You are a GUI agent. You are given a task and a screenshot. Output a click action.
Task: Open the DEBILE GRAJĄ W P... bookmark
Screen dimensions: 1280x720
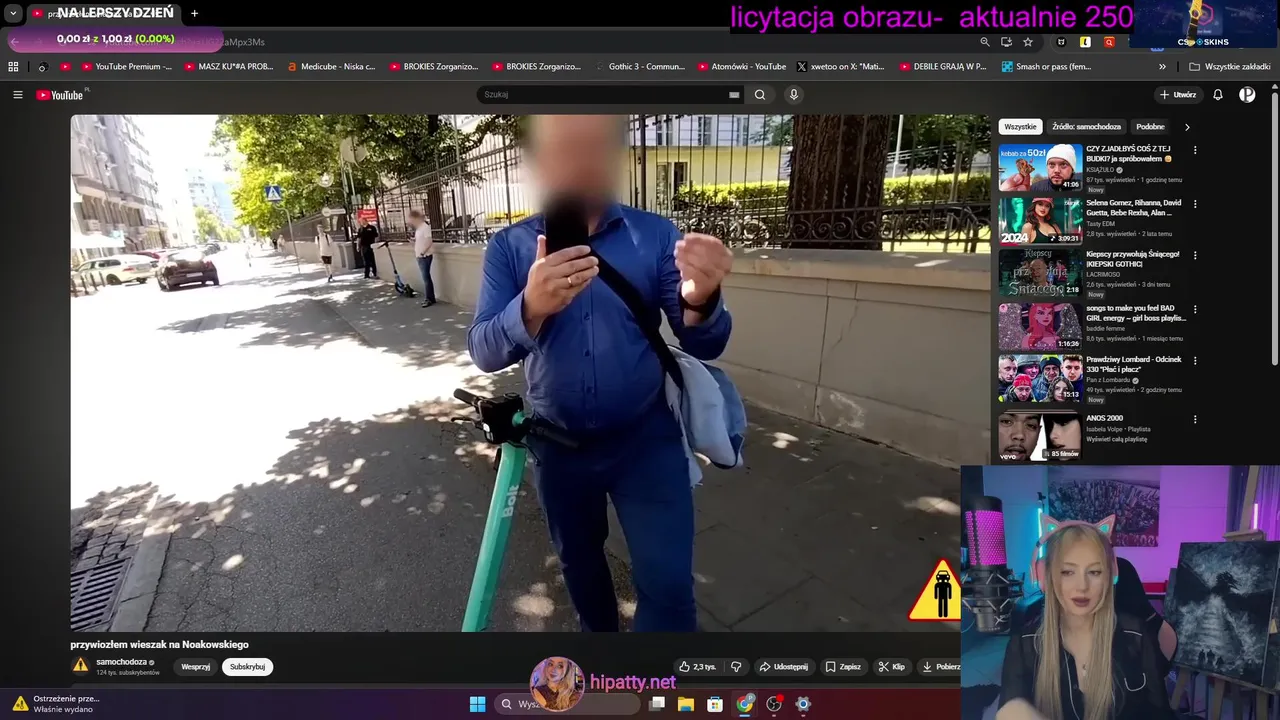tap(942, 67)
